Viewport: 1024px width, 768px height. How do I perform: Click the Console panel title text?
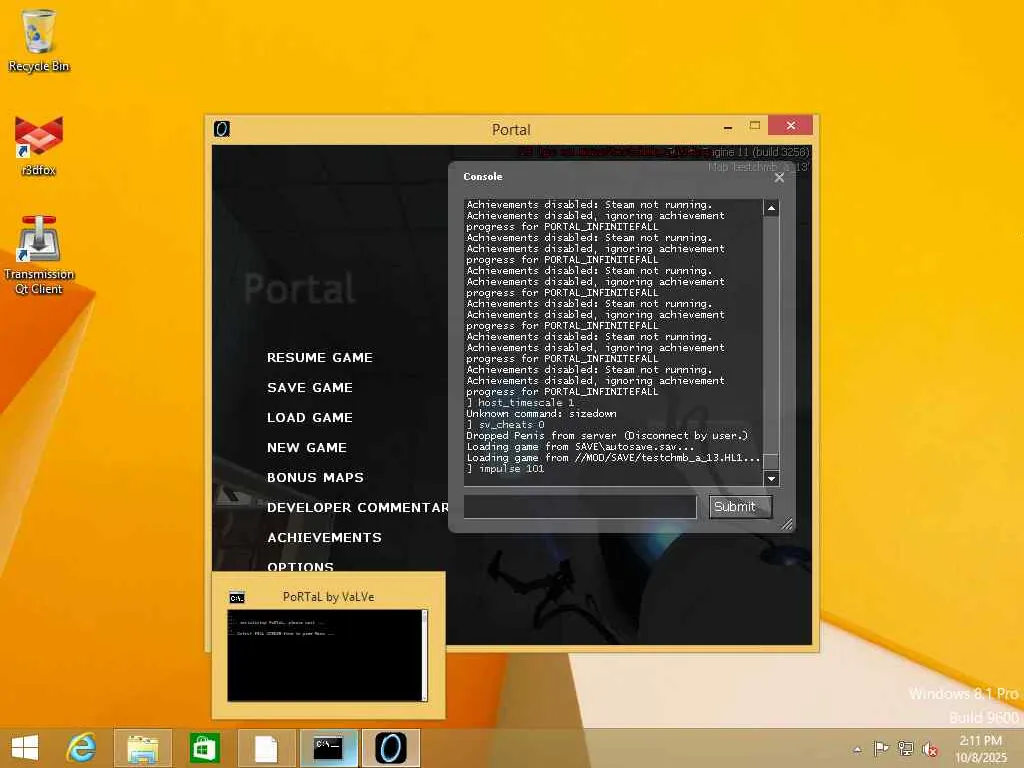click(483, 176)
